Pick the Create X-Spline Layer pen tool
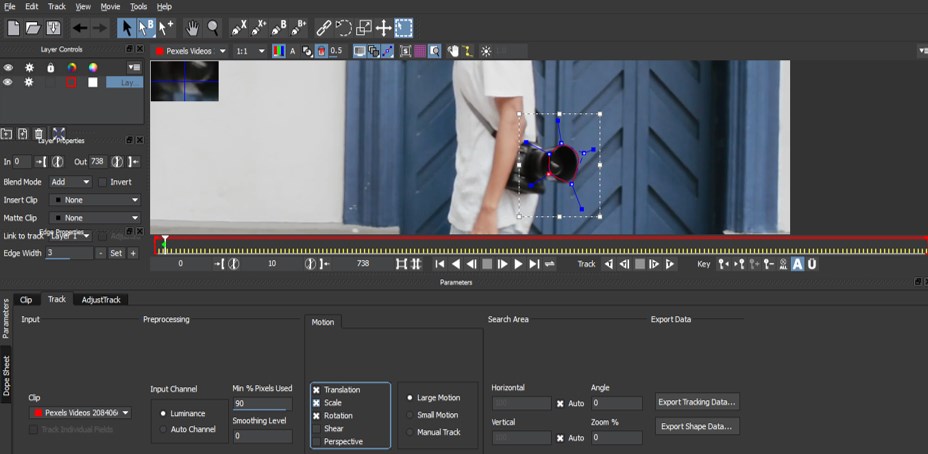The height and width of the screenshot is (454, 928). [239, 28]
